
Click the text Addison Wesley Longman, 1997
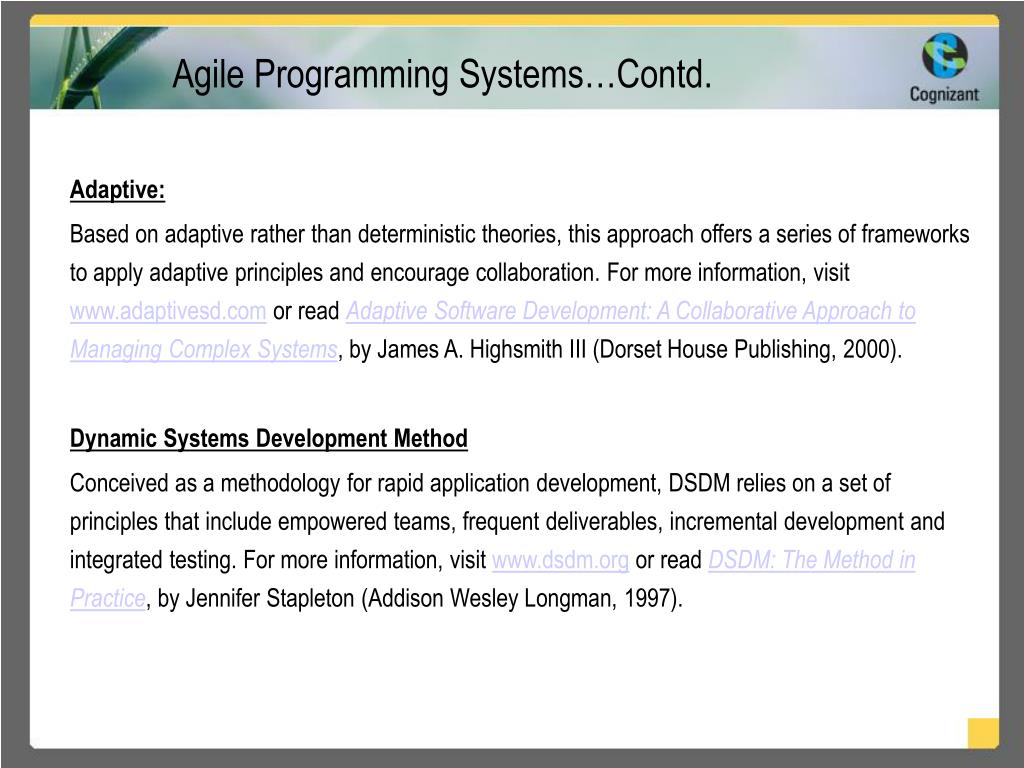click(x=521, y=598)
